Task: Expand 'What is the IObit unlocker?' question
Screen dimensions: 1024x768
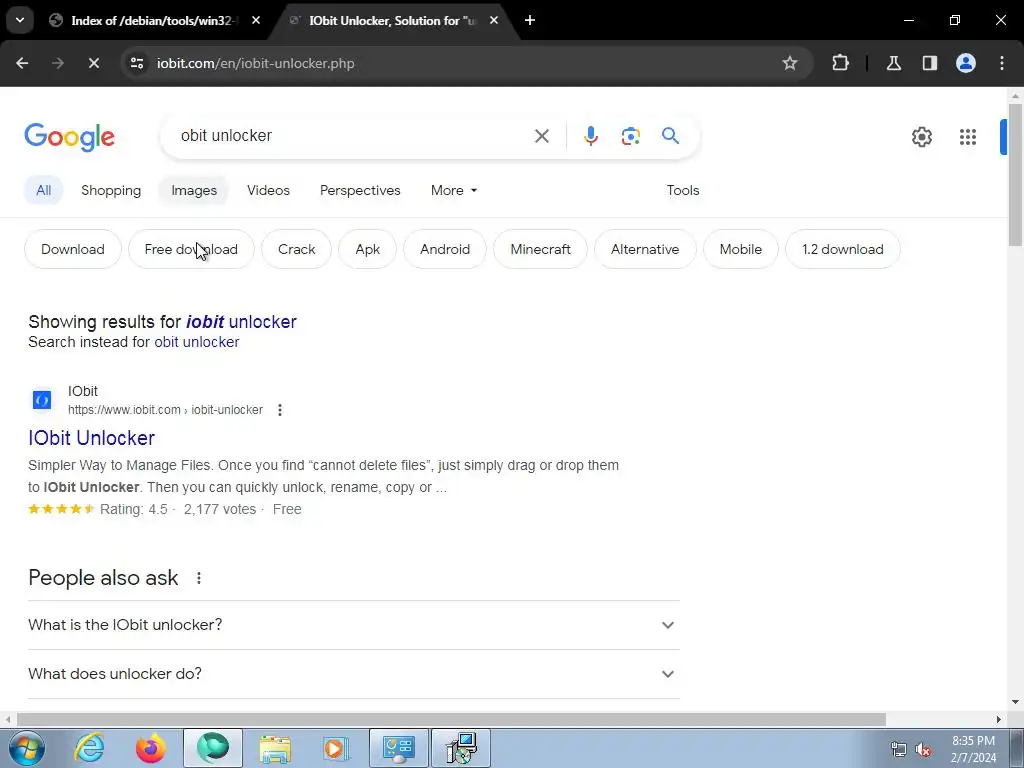Action: pos(354,625)
